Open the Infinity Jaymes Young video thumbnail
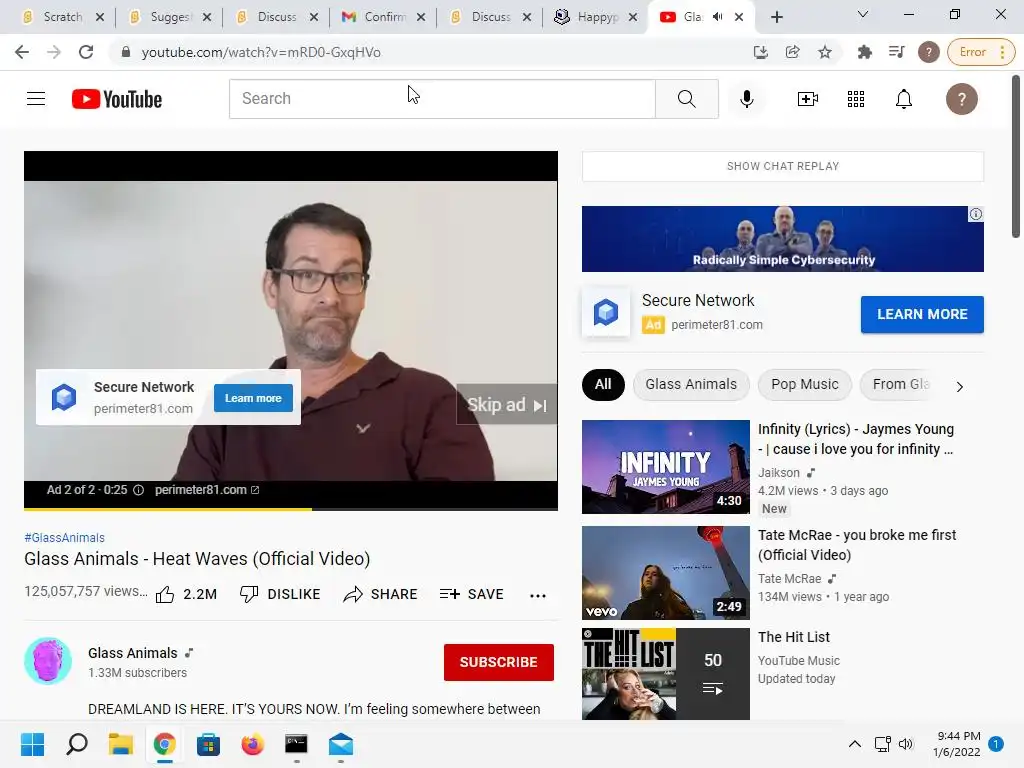The height and width of the screenshot is (768, 1024). pyautogui.click(x=665, y=467)
